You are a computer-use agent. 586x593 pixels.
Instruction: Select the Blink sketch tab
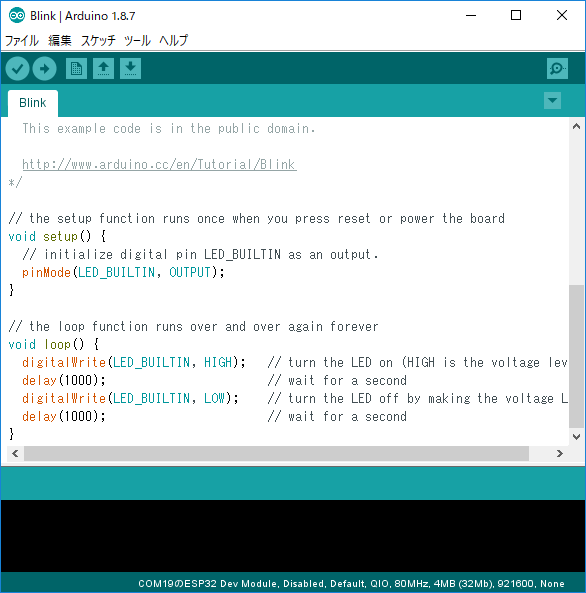click(x=33, y=103)
